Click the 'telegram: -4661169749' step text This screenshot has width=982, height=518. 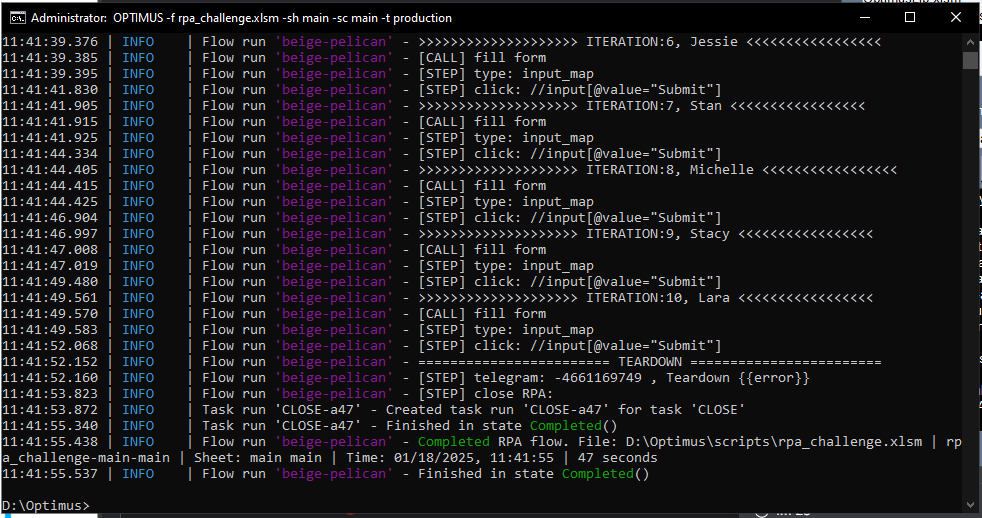558,378
